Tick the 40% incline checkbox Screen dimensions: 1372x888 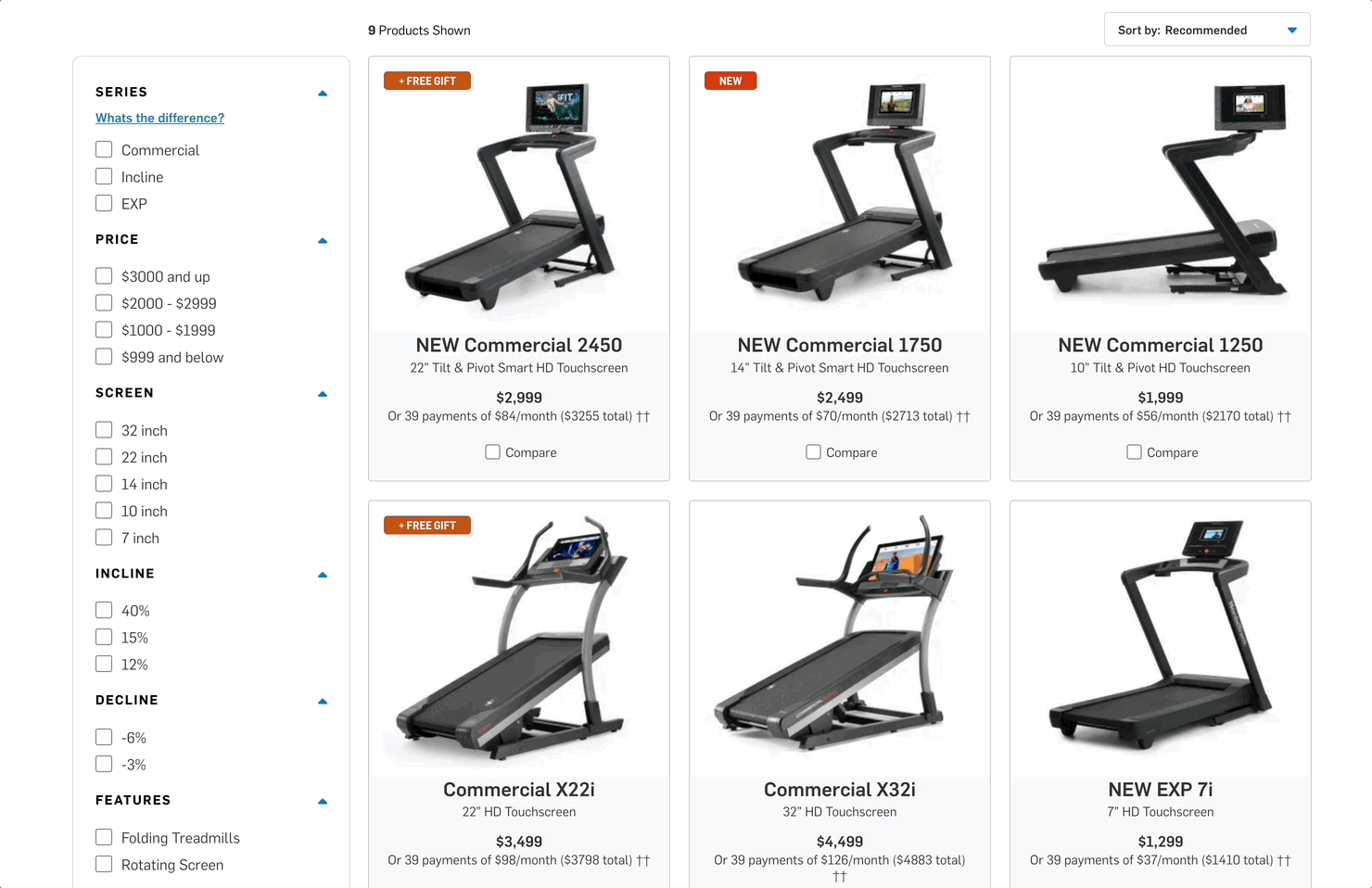click(x=104, y=610)
